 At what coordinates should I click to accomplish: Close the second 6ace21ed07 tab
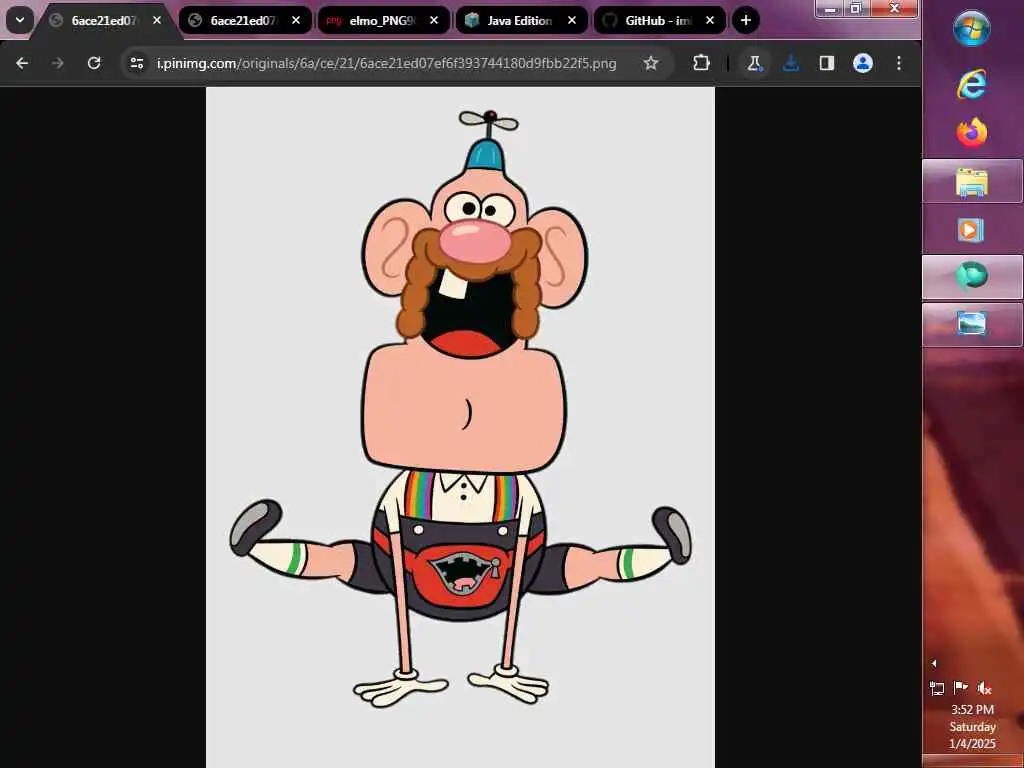coord(296,20)
